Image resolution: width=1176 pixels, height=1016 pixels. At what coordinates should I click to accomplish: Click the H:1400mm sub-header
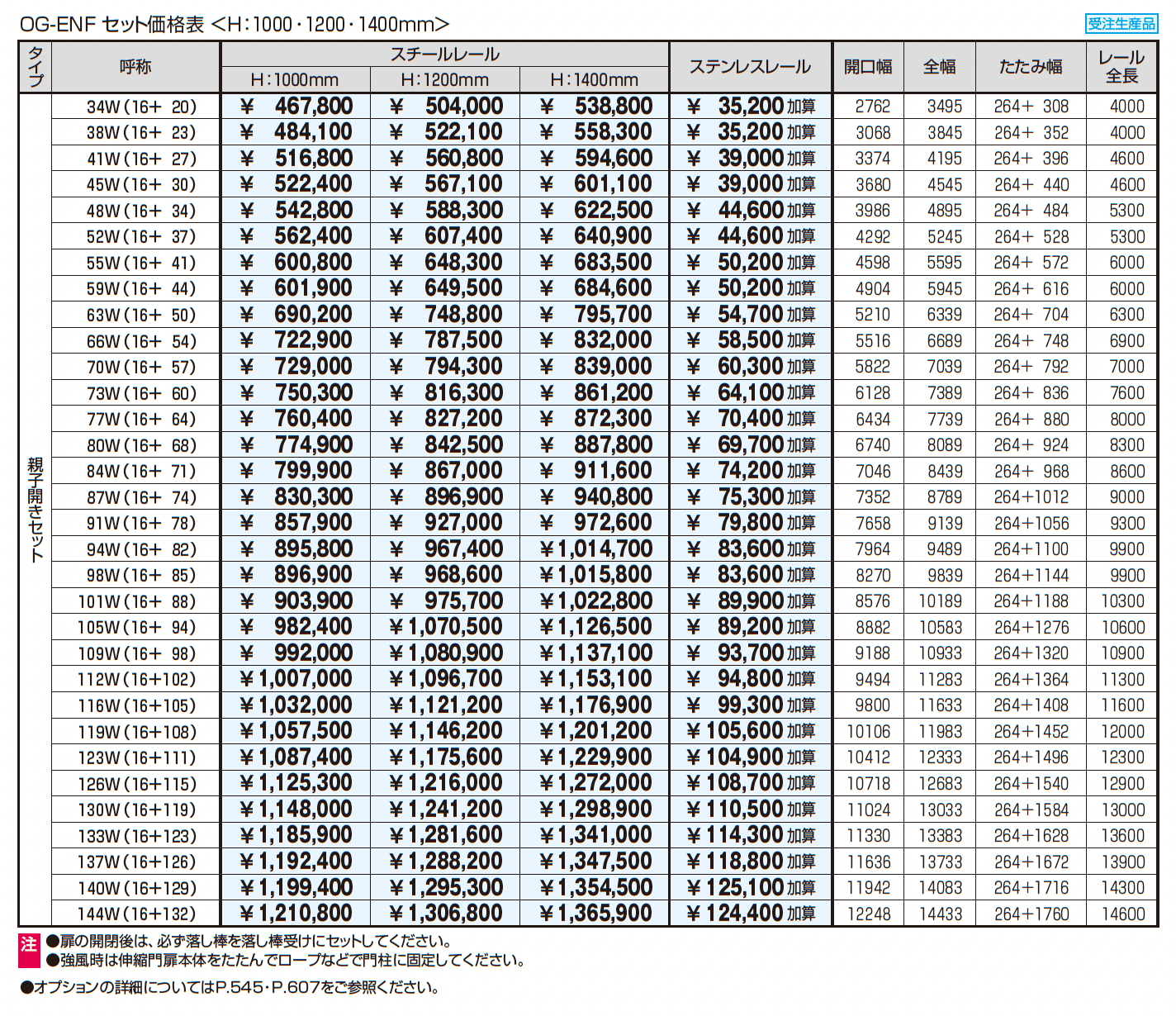pos(594,80)
